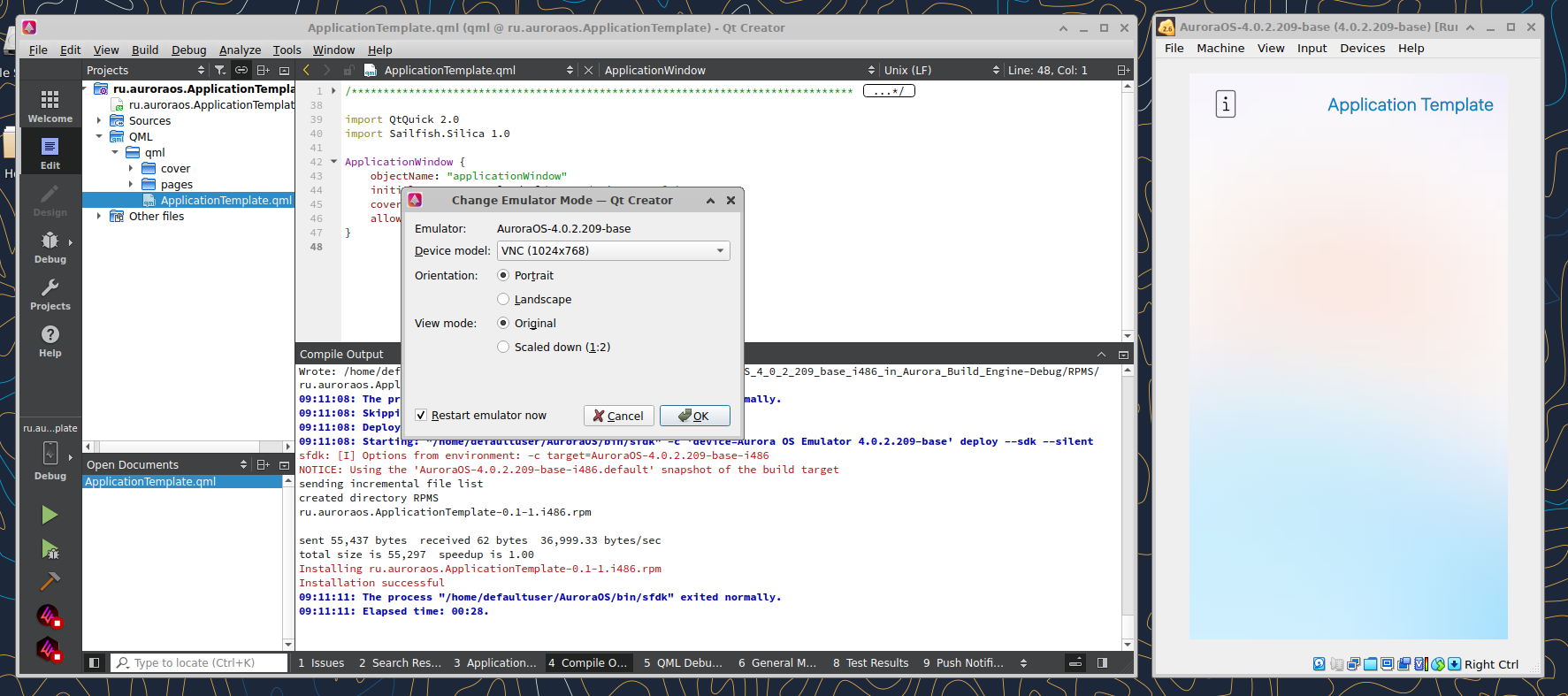
Task: Open the Machine menu in emulator window
Action: (1220, 48)
